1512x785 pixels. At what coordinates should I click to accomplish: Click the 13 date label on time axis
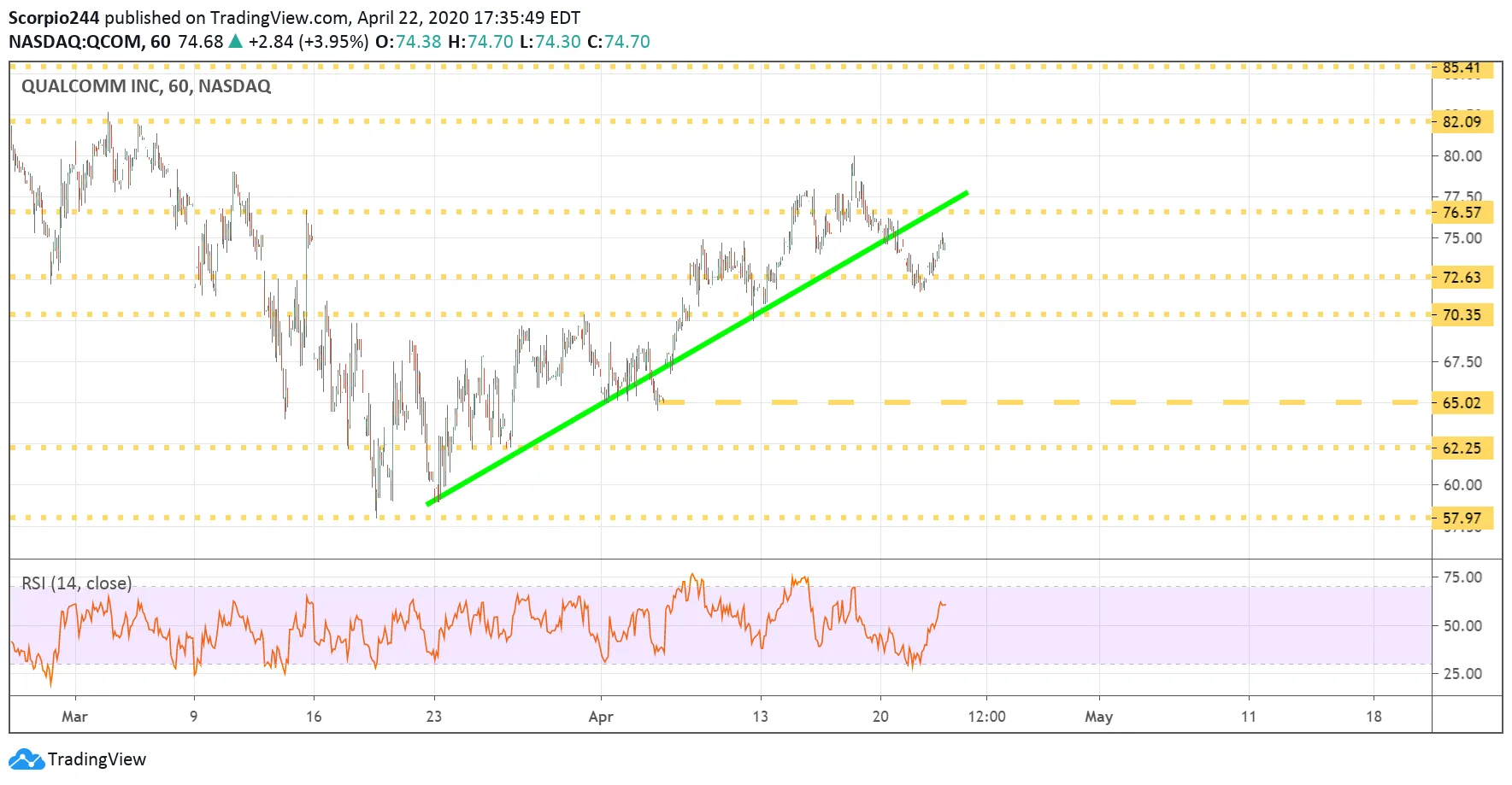coord(760,717)
